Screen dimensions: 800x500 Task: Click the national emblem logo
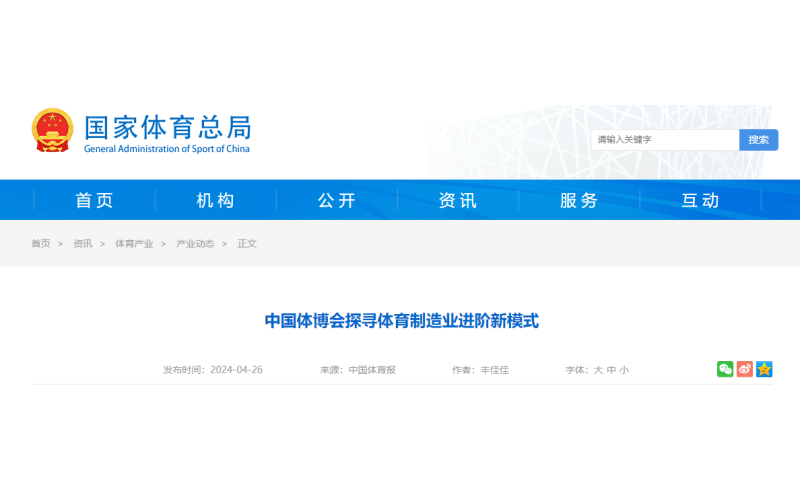52,130
